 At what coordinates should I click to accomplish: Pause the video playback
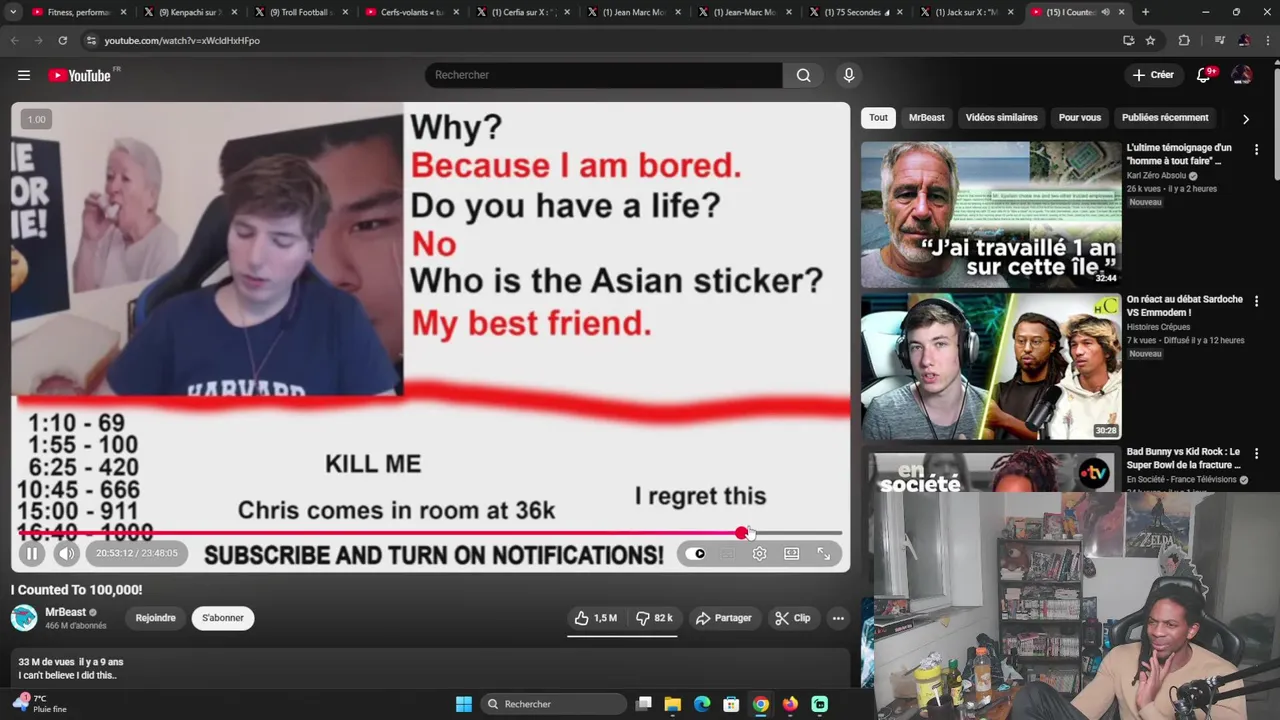(31, 553)
